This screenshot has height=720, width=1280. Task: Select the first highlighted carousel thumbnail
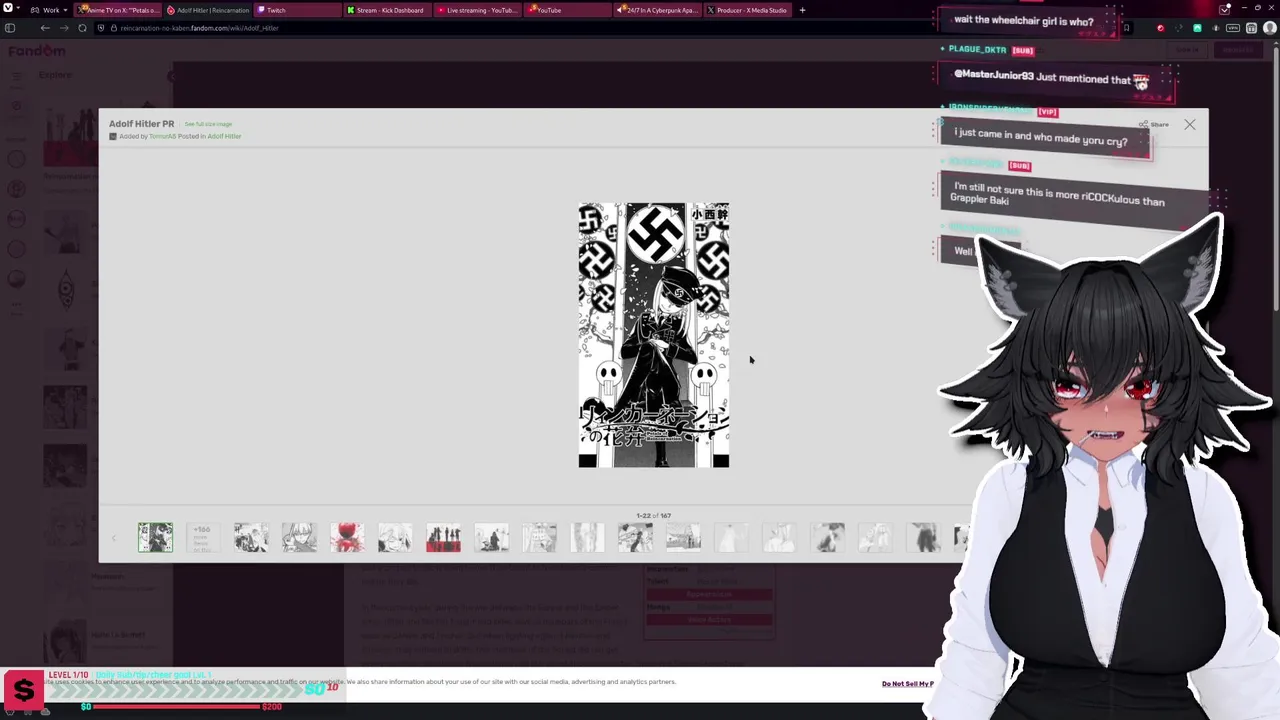coord(155,537)
